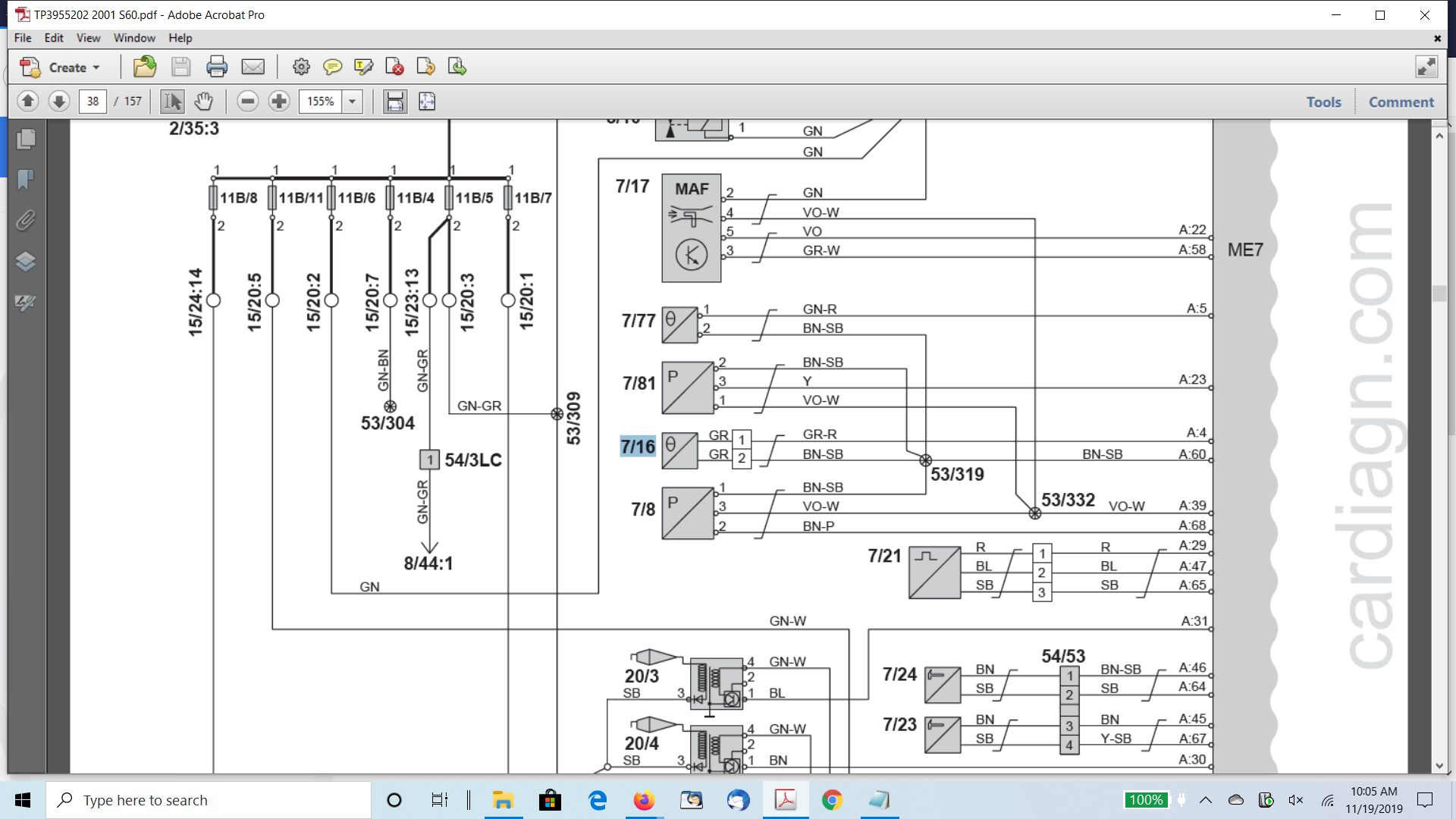The image size is (1456, 819).
Task: Open Page Thumbnails sidebar panel
Action: coord(26,139)
